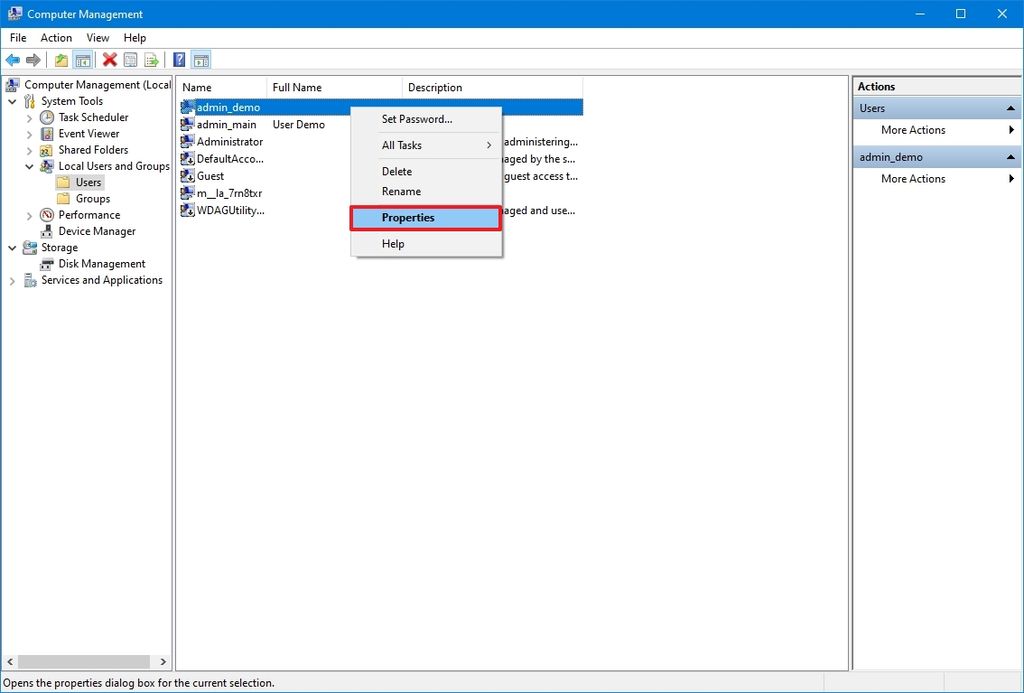Collapse the Local Users and Groups node

[x=28, y=166]
